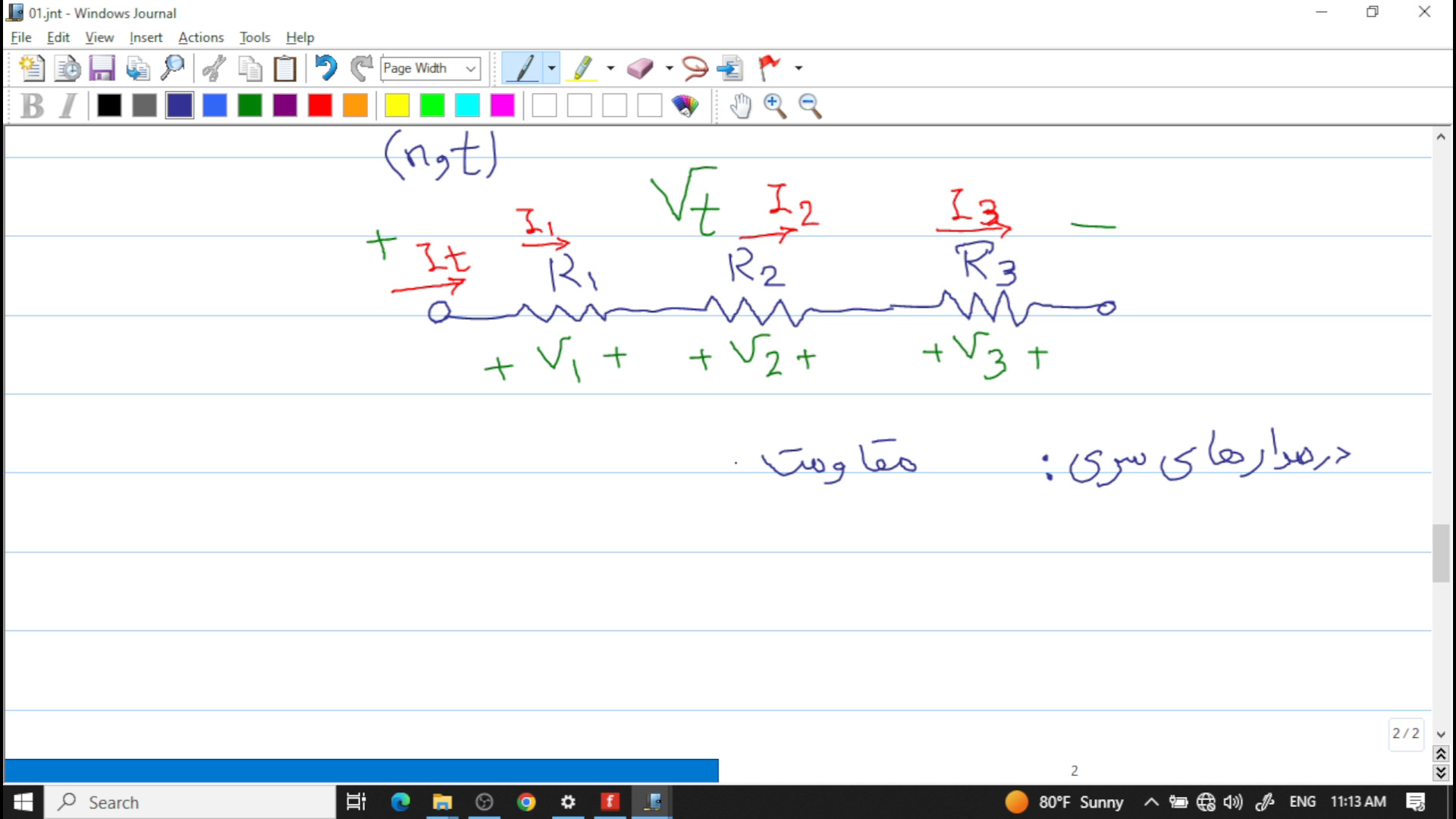Choose the red ink swatch
This screenshot has height=819, width=1456.
coord(320,105)
